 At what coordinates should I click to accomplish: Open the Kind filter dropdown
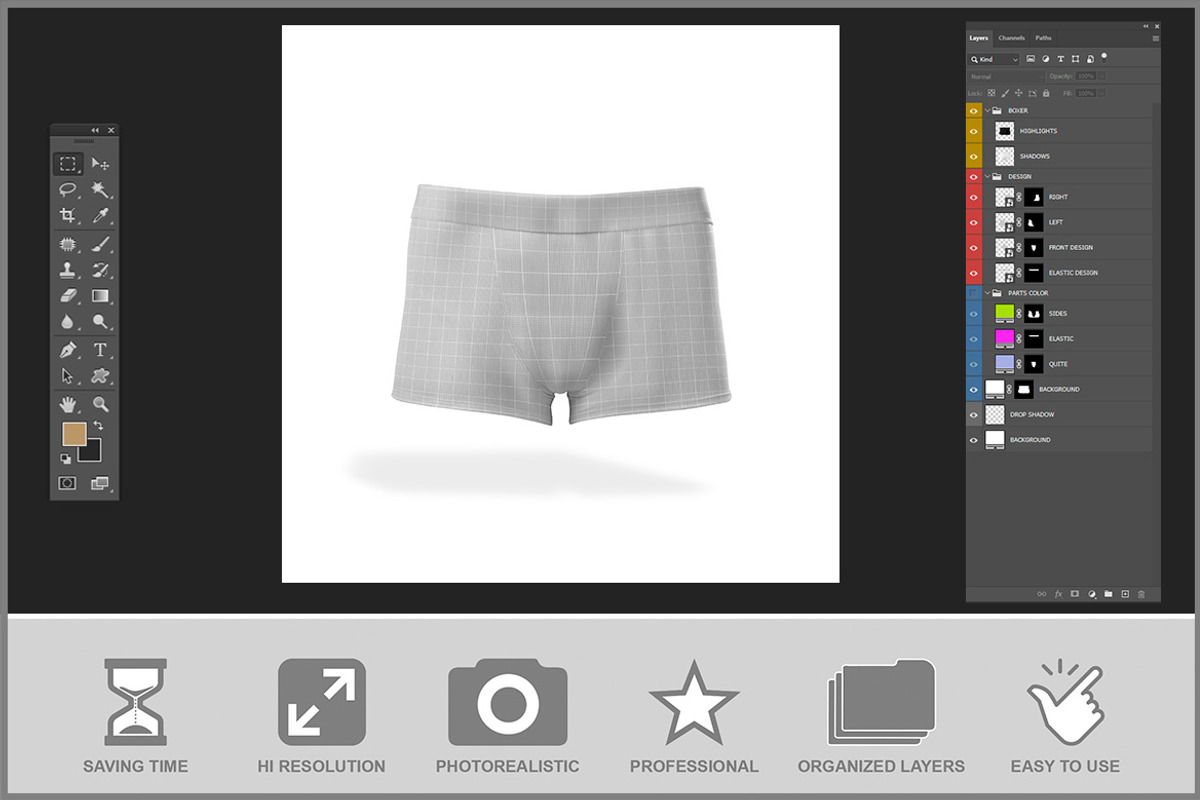pyautogui.click(x=994, y=60)
